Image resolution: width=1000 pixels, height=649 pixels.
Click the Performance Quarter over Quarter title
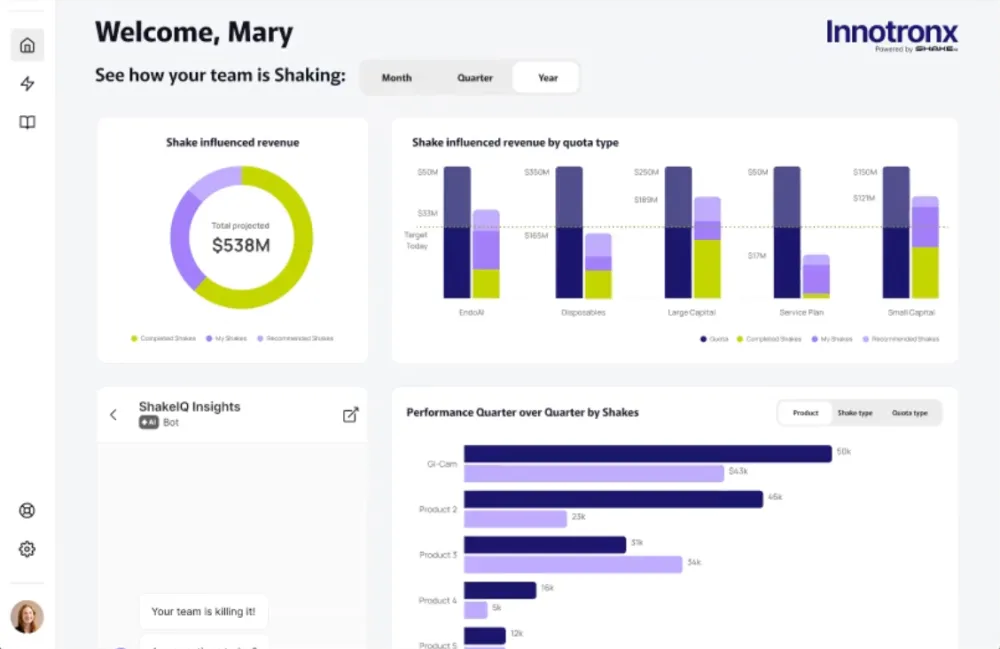click(522, 412)
